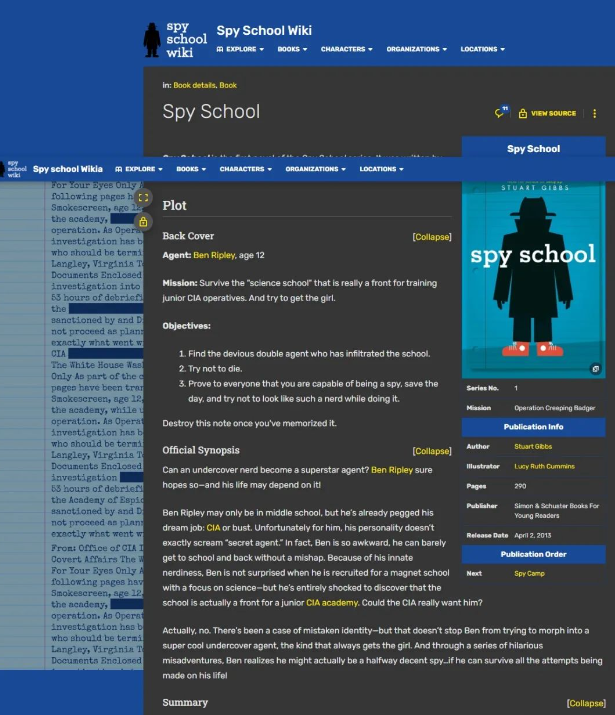Screen dimensions: 615x715
Task: Open Explore menu in sticky navigation bar
Action: pos(139,169)
